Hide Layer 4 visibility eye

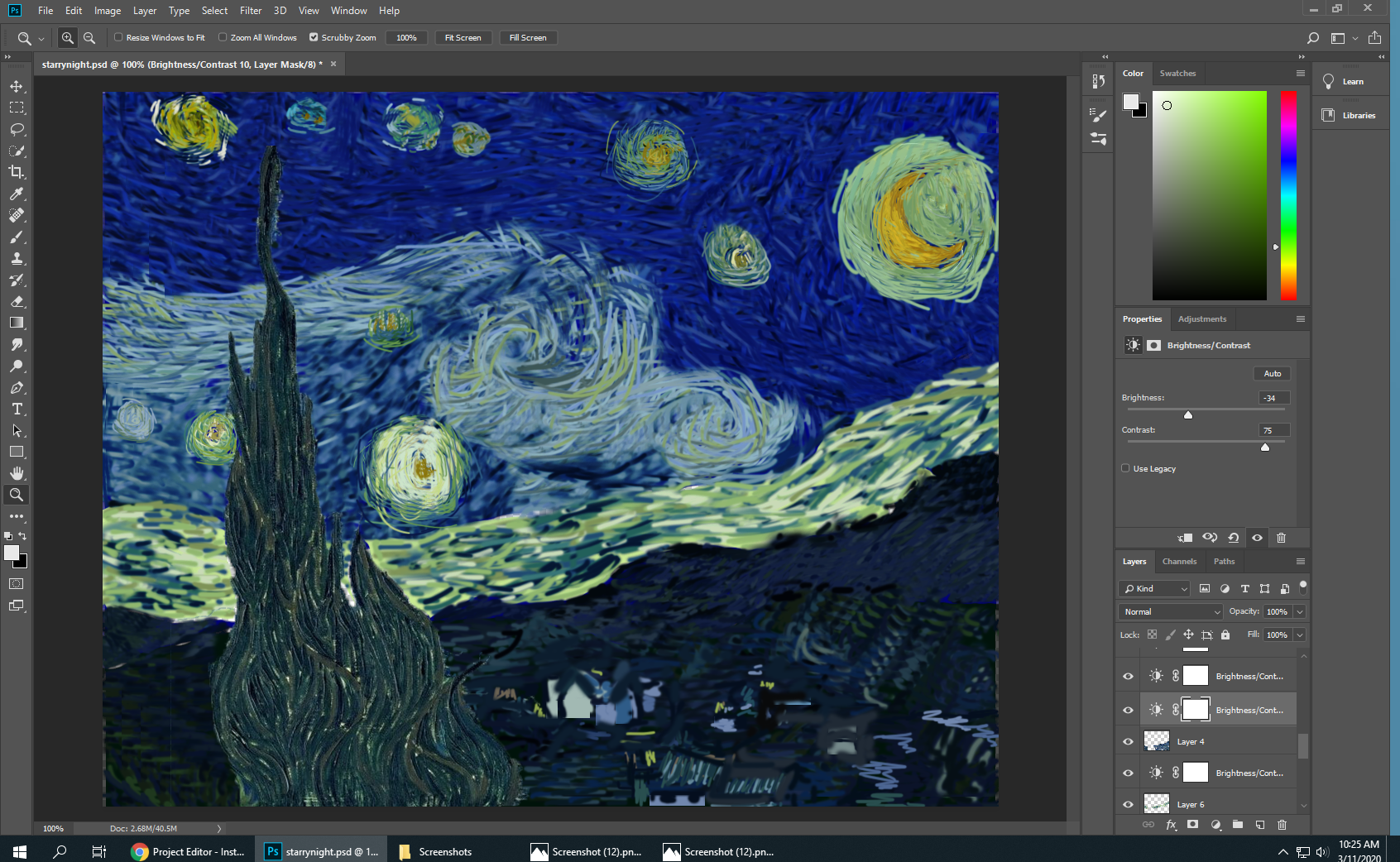[1128, 741]
